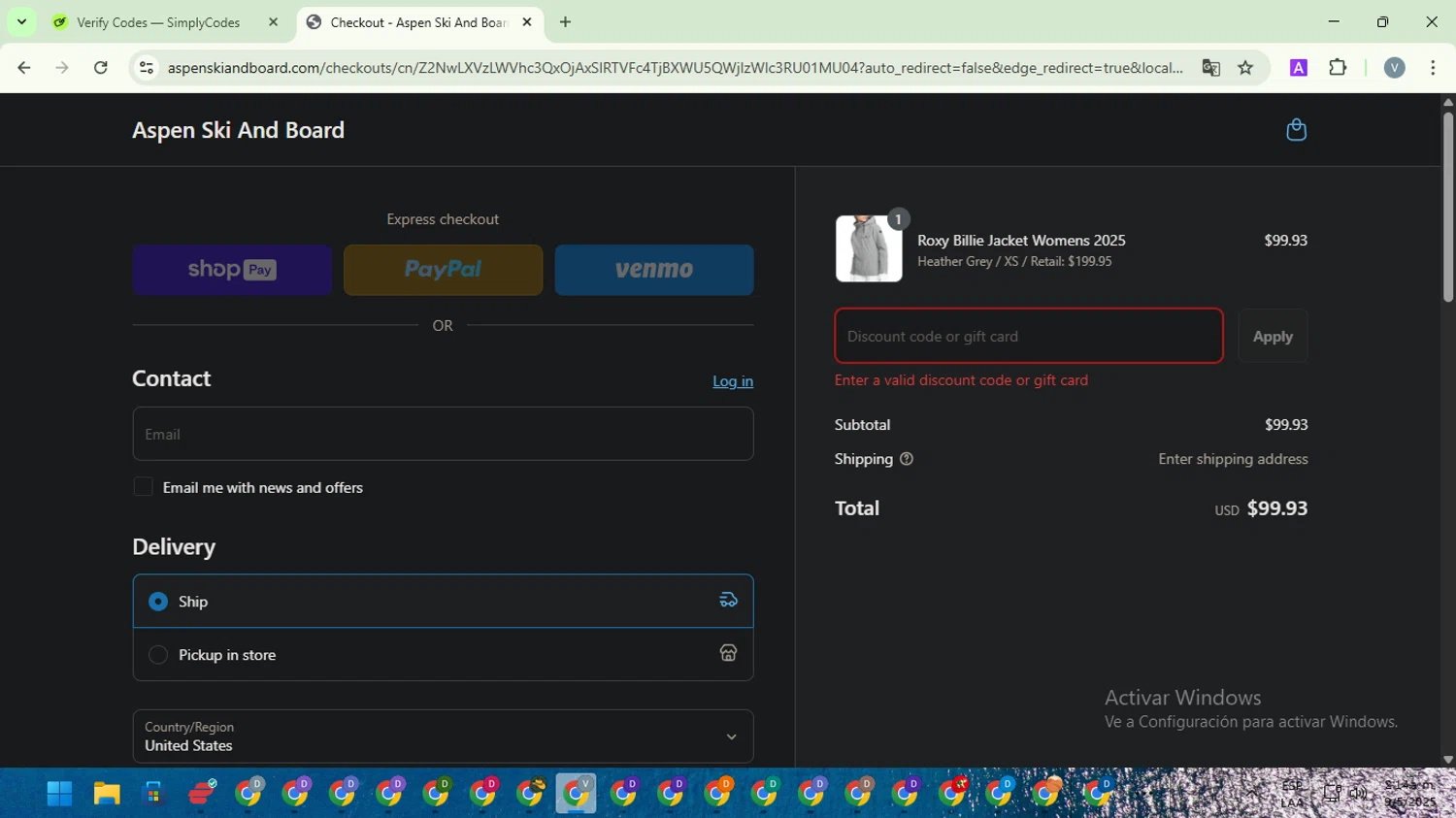This screenshot has width=1456, height=818.
Task: Select Pickup in store radio button
Action: [x=158, y=655]
